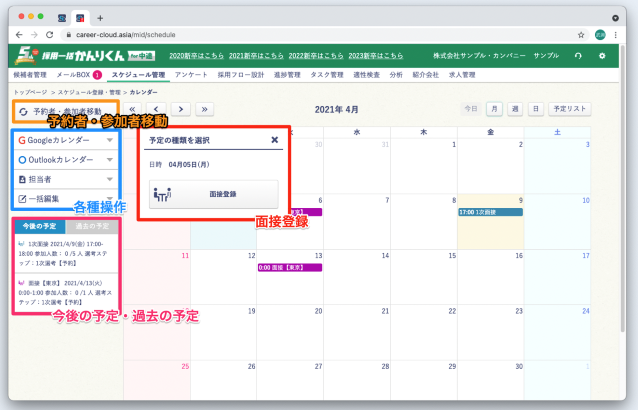Jump forward with double right arrow
638x410 pixels.
204,109
